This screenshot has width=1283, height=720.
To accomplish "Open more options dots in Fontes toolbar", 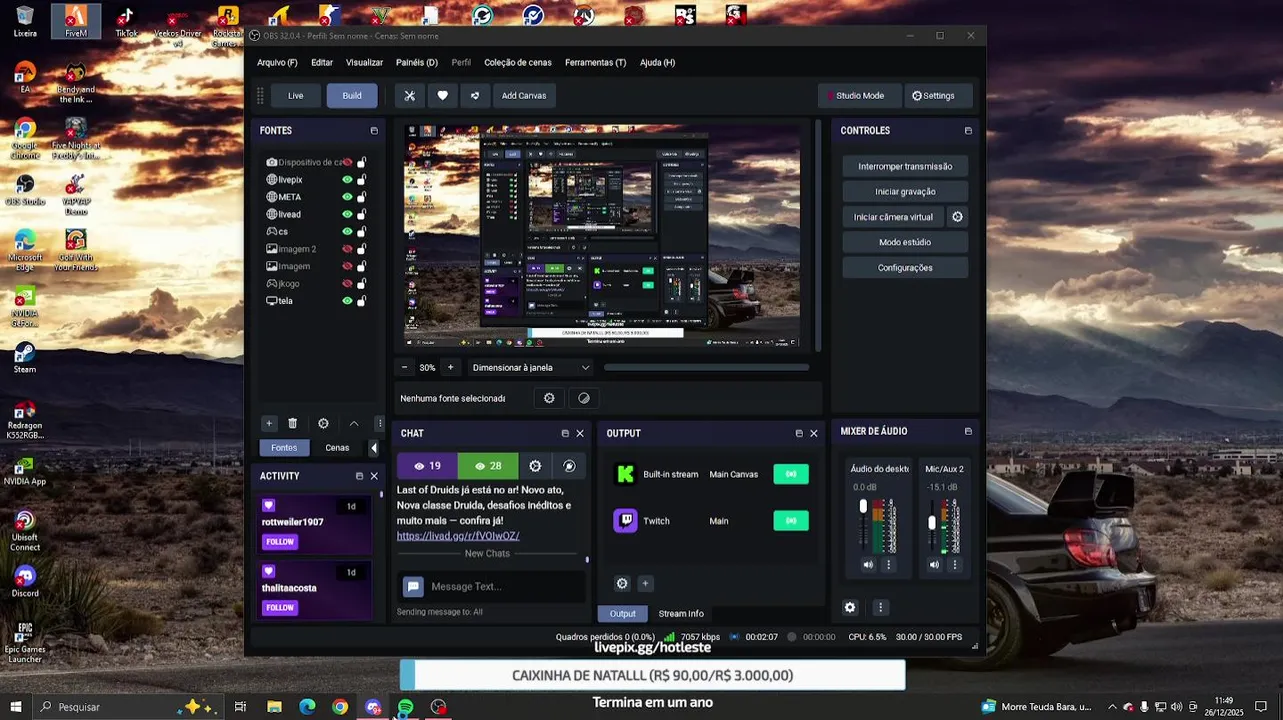I will coord(379,423).
